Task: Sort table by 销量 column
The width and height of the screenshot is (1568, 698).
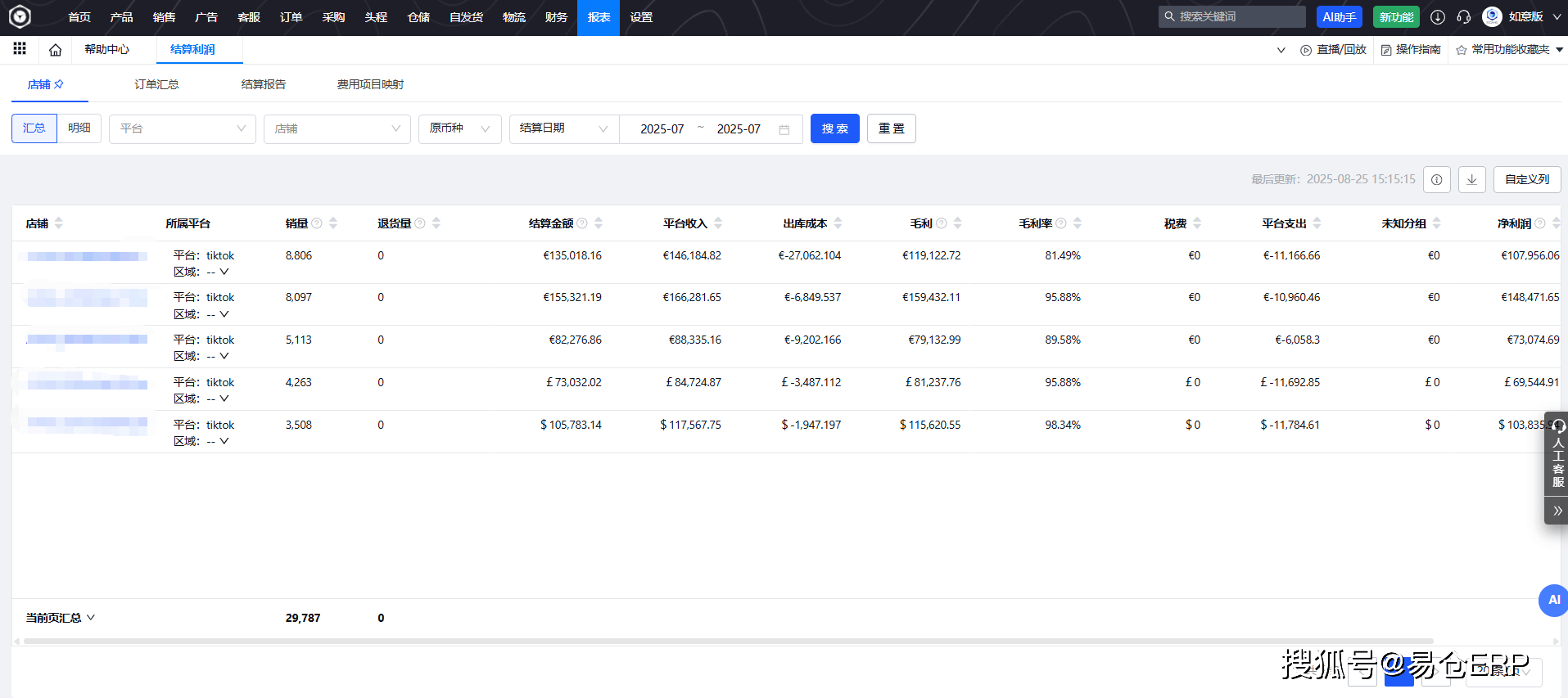Action: [333, 223]
